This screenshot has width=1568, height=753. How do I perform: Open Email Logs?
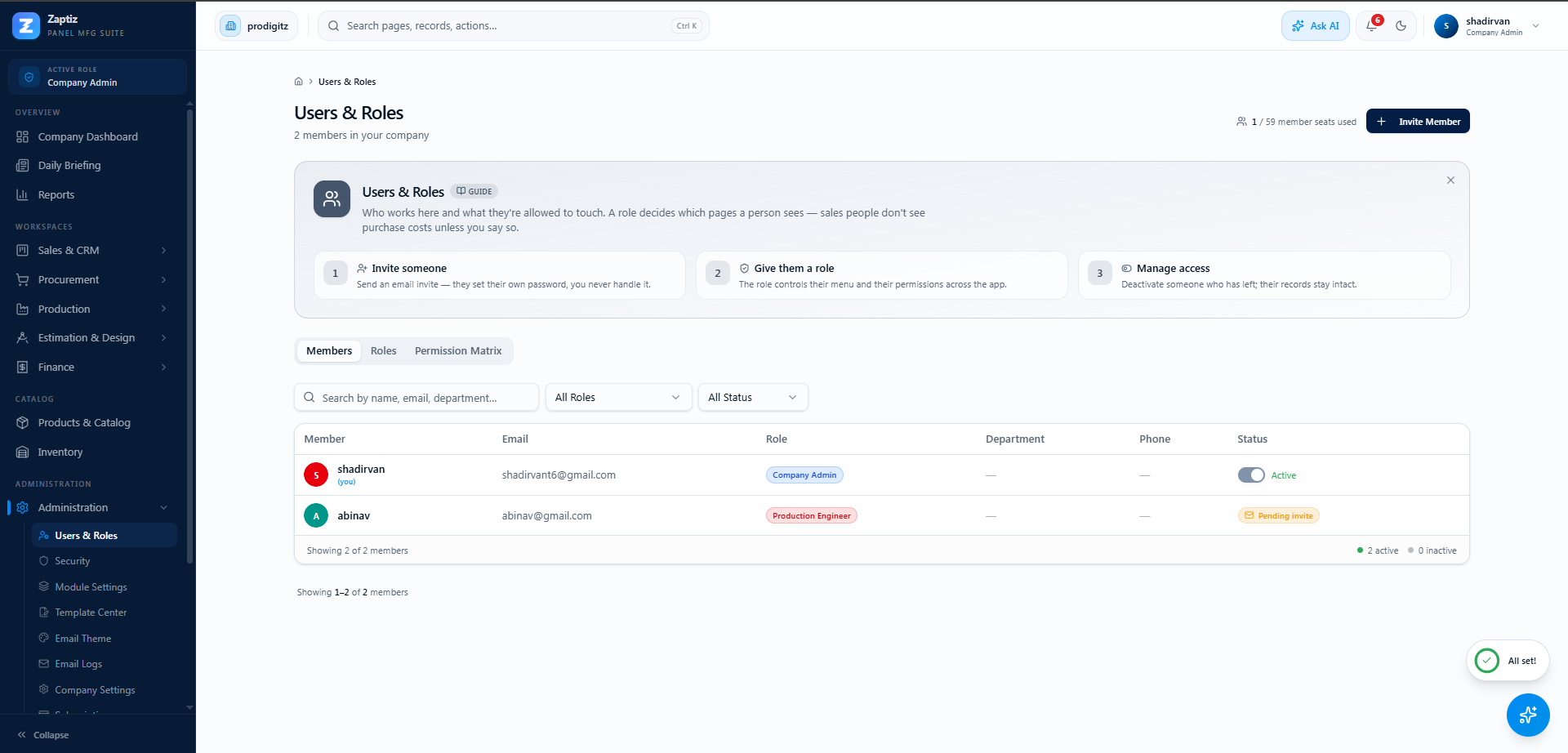pos(105,664)
